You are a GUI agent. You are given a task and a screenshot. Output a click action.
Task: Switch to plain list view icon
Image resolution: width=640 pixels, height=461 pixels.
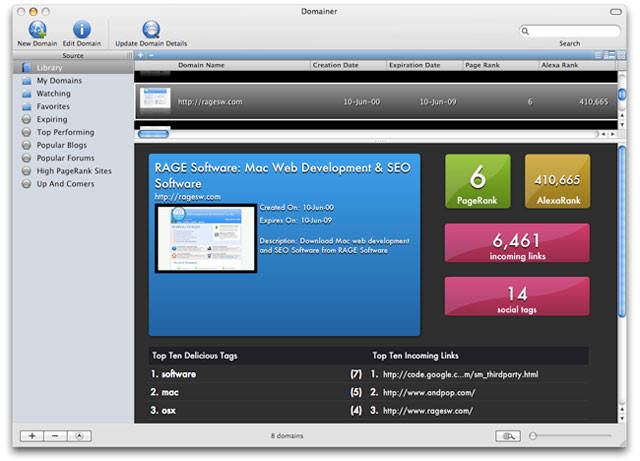pos(598,55)
